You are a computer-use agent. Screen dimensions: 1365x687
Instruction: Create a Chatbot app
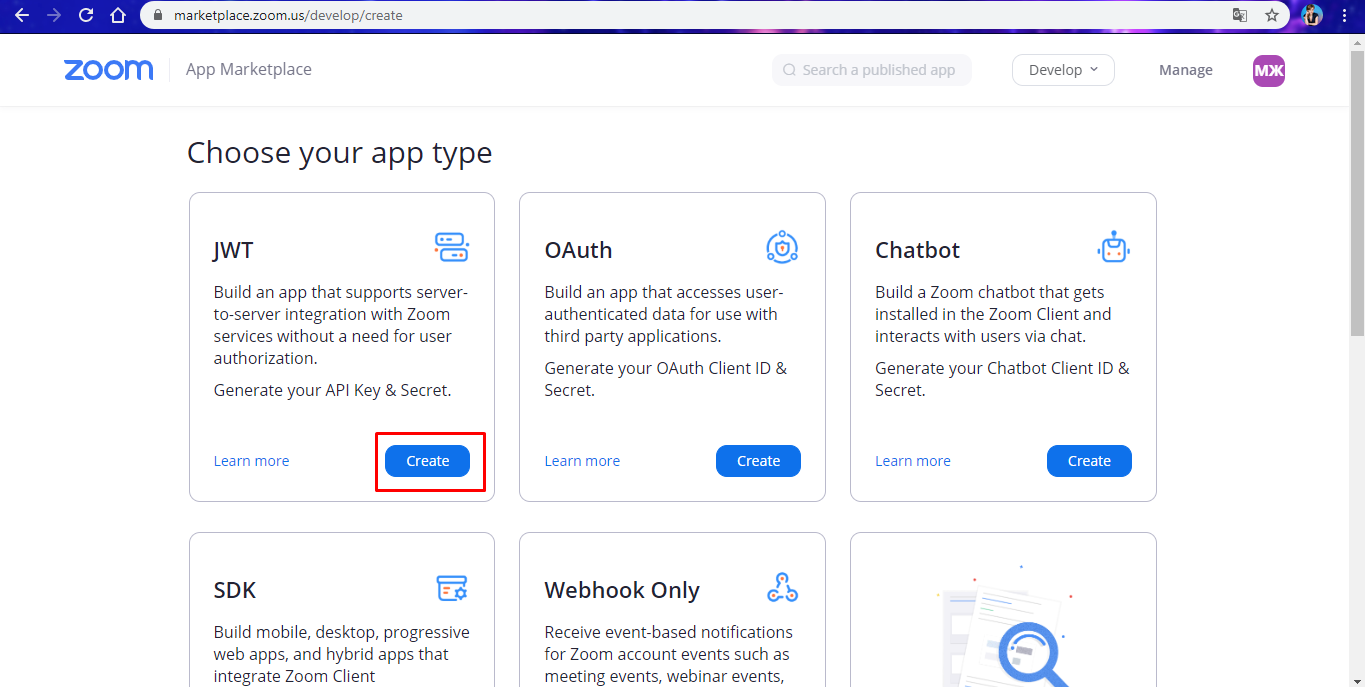1089,461
